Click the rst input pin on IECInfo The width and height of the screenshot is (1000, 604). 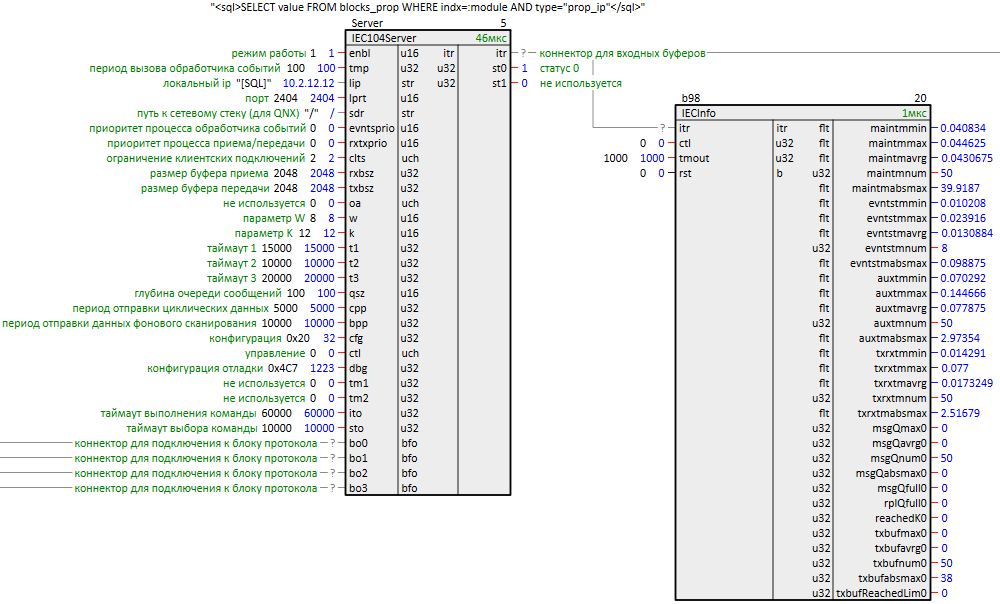tap(685, 173)
